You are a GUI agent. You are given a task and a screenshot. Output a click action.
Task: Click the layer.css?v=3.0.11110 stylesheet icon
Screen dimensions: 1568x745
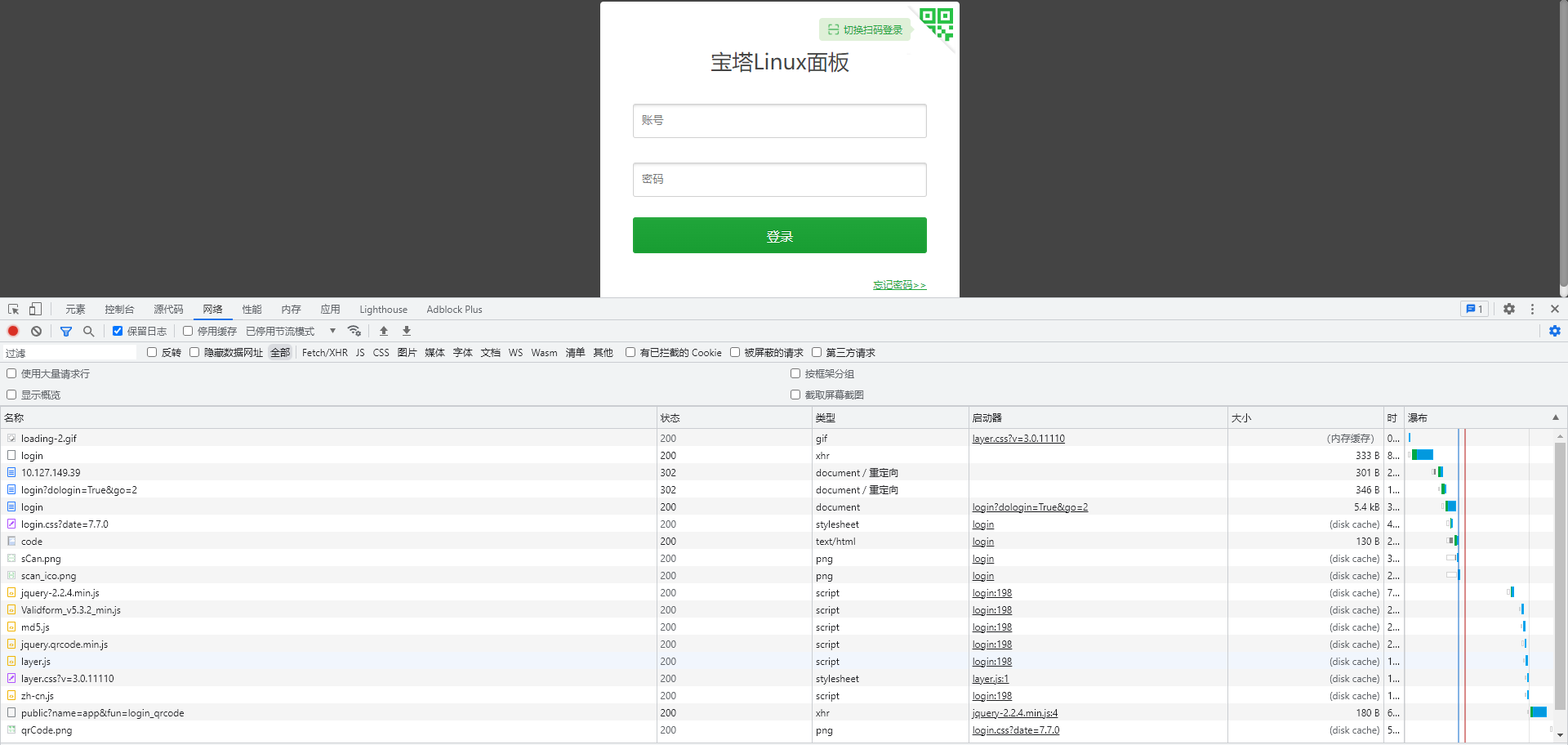coord(11,679)
